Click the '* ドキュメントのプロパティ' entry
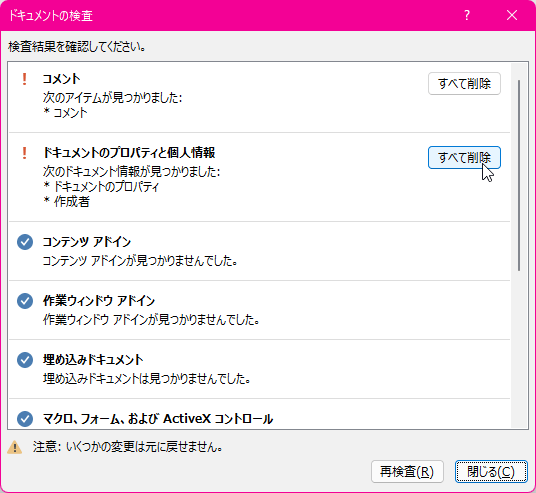 tap(102, 187)
